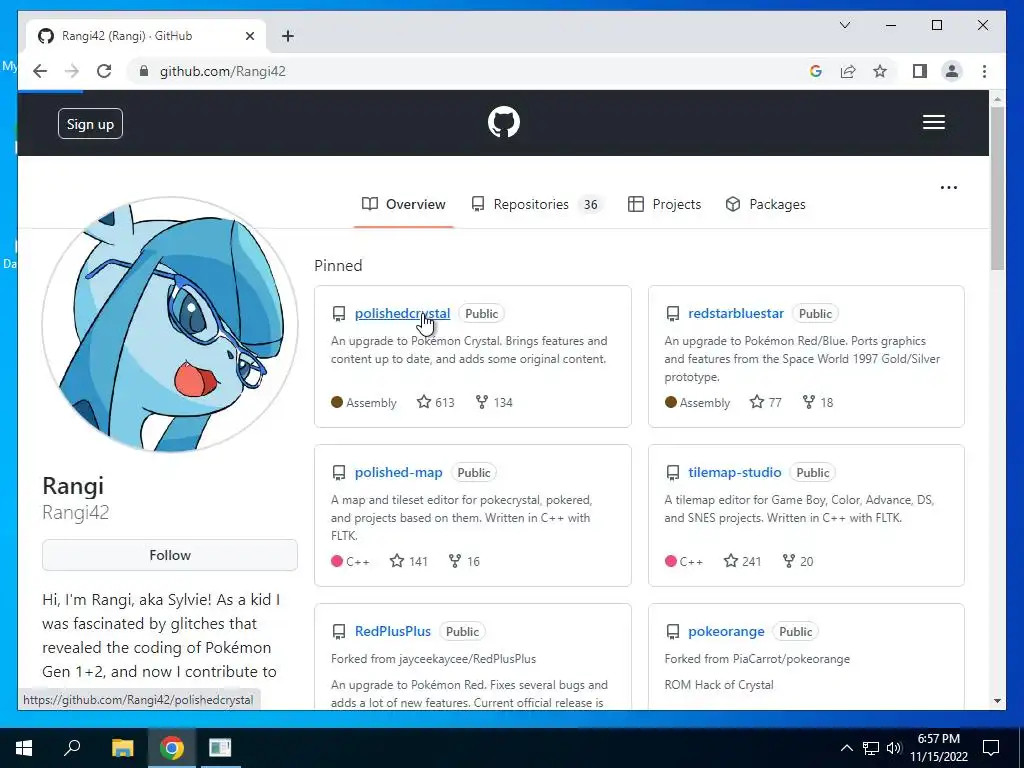Click the Chrome icon in the taskbar

171,748
